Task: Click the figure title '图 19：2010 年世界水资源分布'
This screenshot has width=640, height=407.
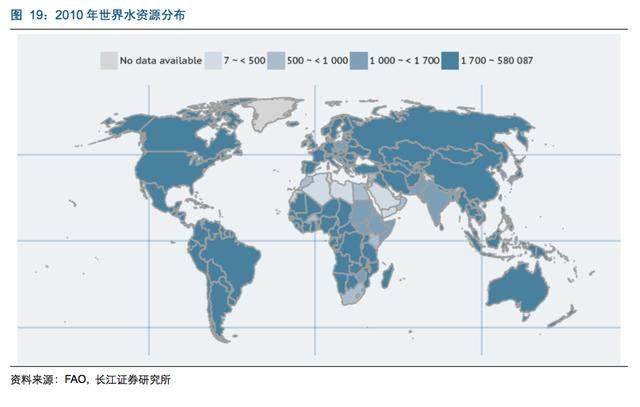Action: (98, 15)
